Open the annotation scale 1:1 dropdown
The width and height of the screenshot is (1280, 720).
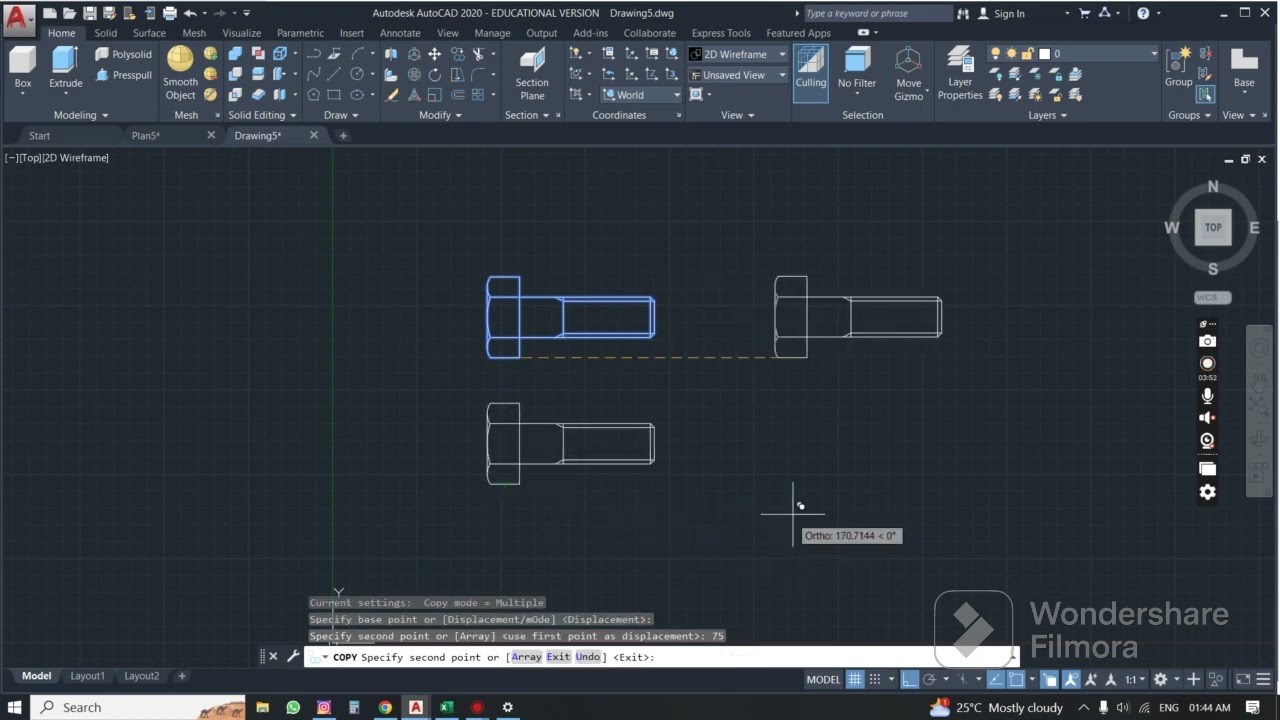click(1136, 679)
